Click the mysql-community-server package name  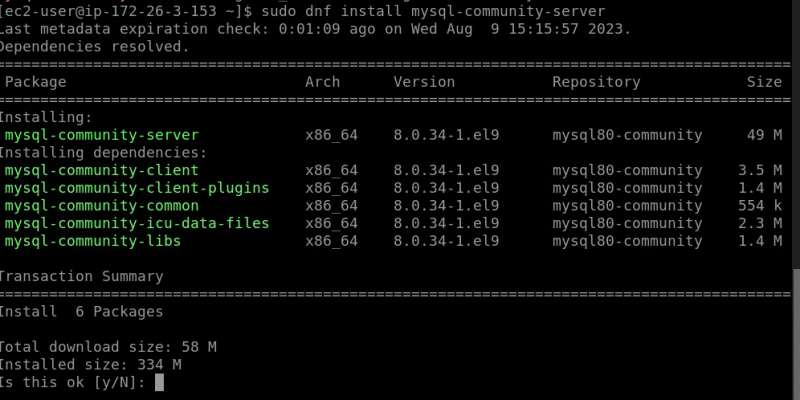pos(102,135)
